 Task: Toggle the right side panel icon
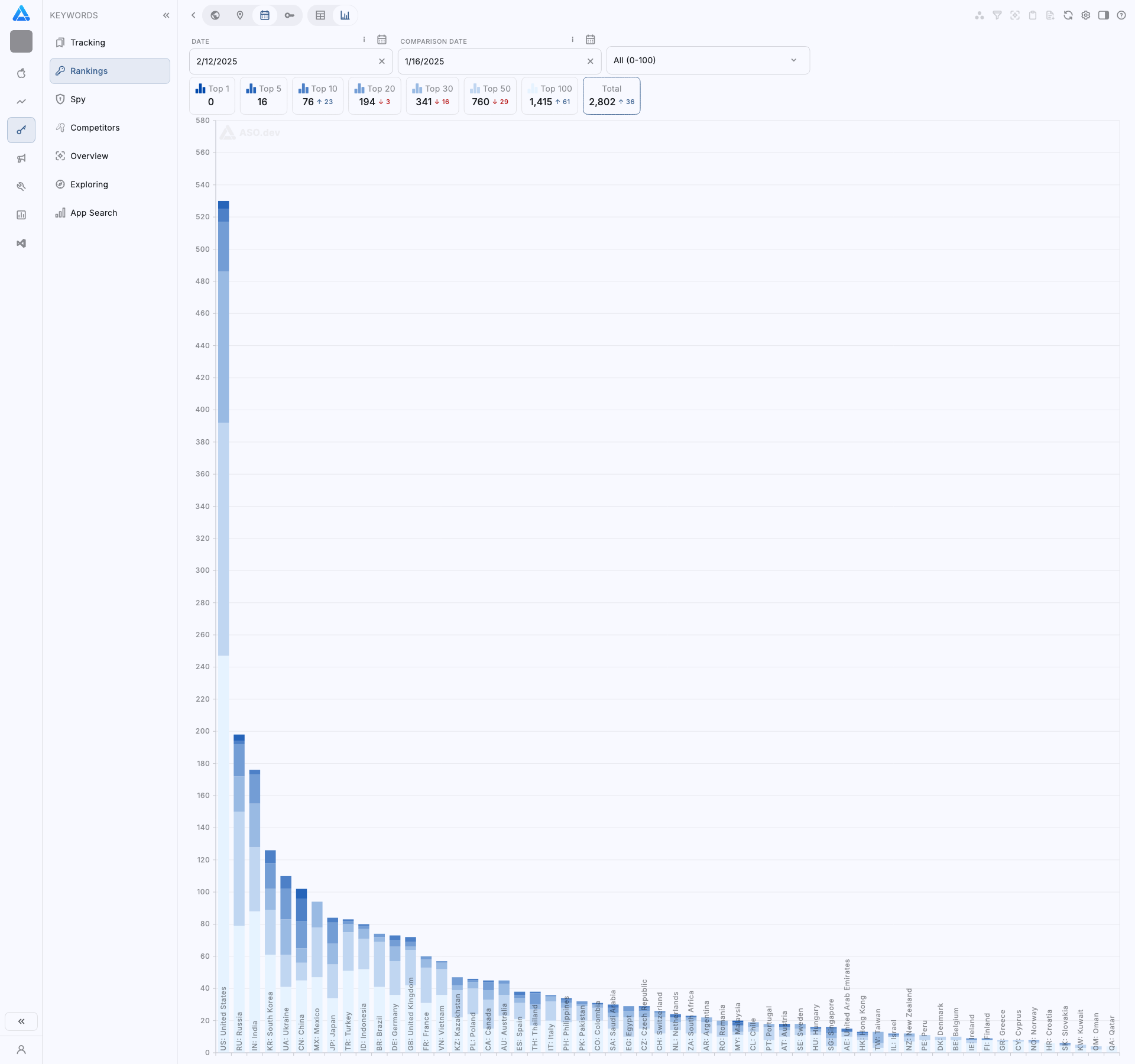click(x=1103, y=15)
